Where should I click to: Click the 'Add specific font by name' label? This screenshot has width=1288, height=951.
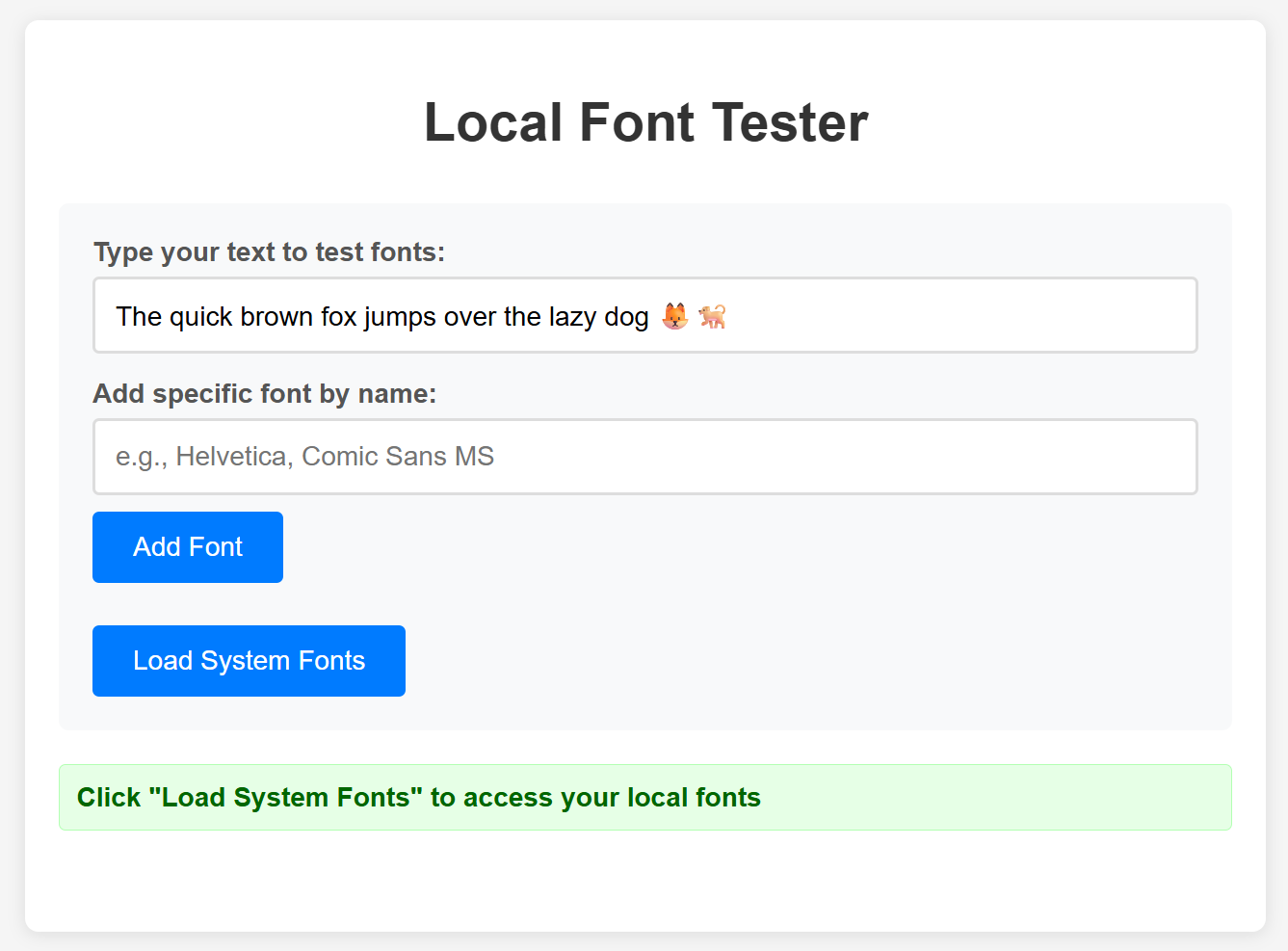264,393
